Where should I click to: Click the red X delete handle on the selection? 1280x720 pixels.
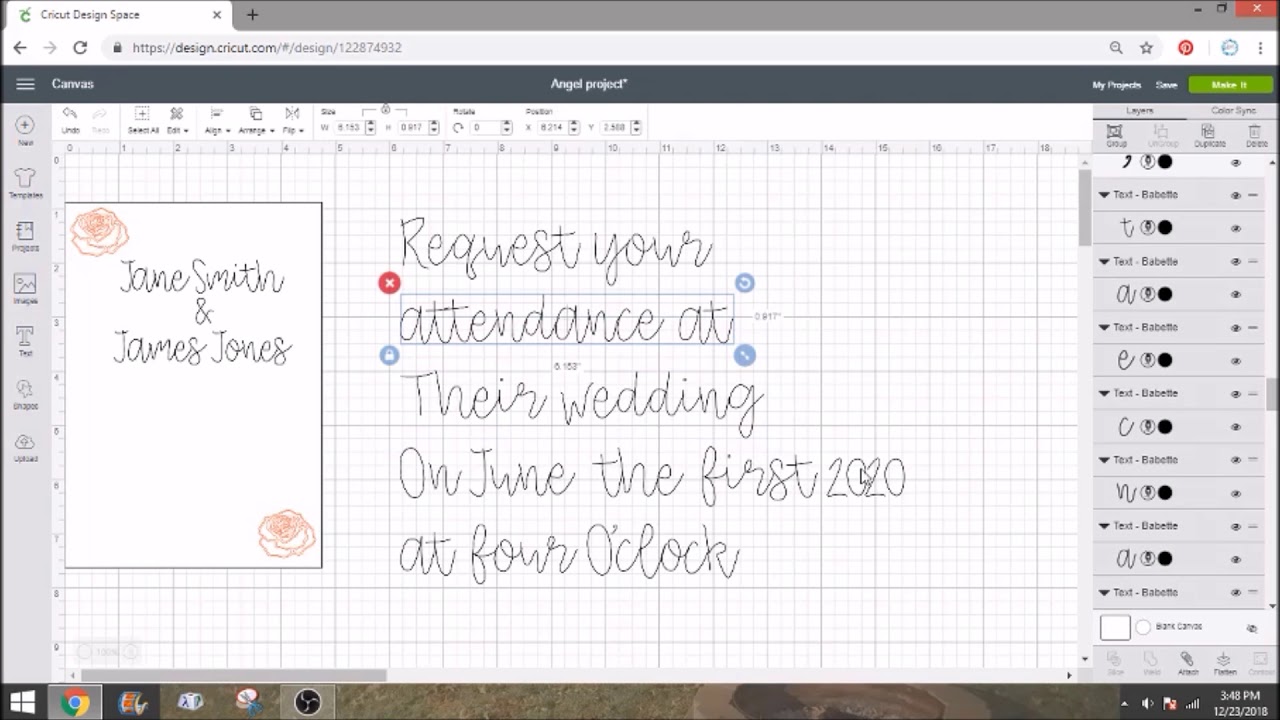point(389,283)
